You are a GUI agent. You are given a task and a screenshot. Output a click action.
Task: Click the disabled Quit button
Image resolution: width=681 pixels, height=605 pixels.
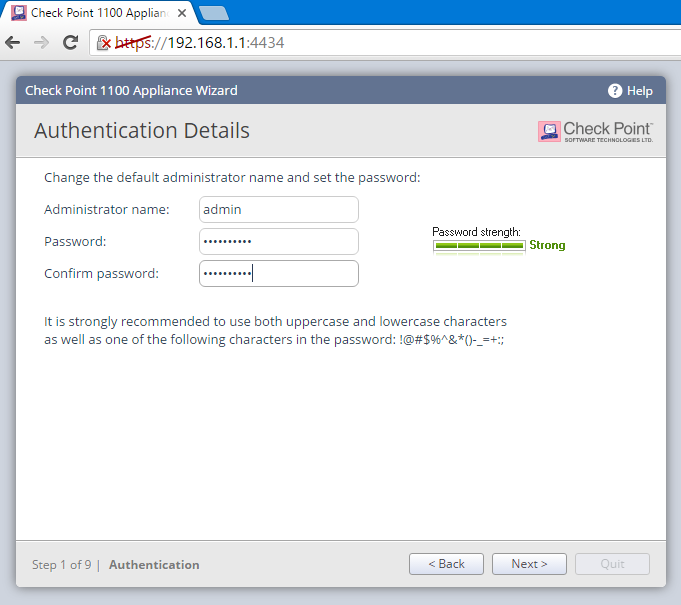coord(612,564)
